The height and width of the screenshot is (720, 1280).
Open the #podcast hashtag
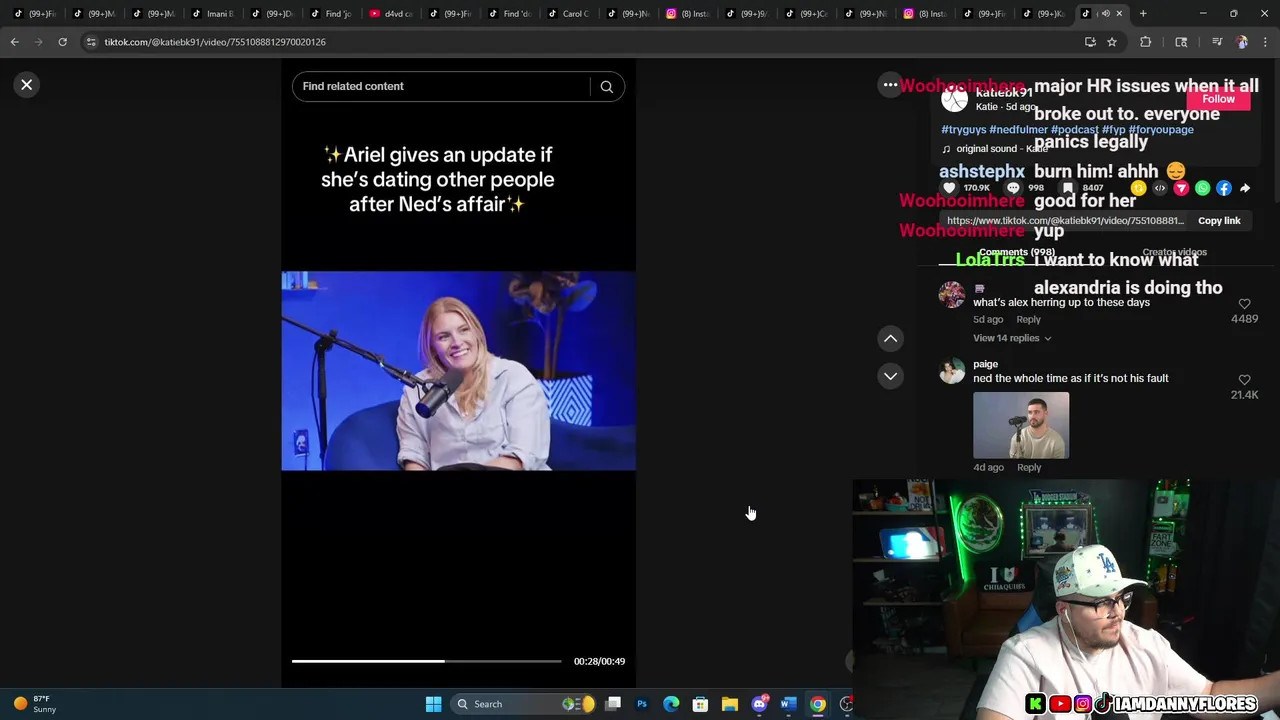click(1074, 130)
